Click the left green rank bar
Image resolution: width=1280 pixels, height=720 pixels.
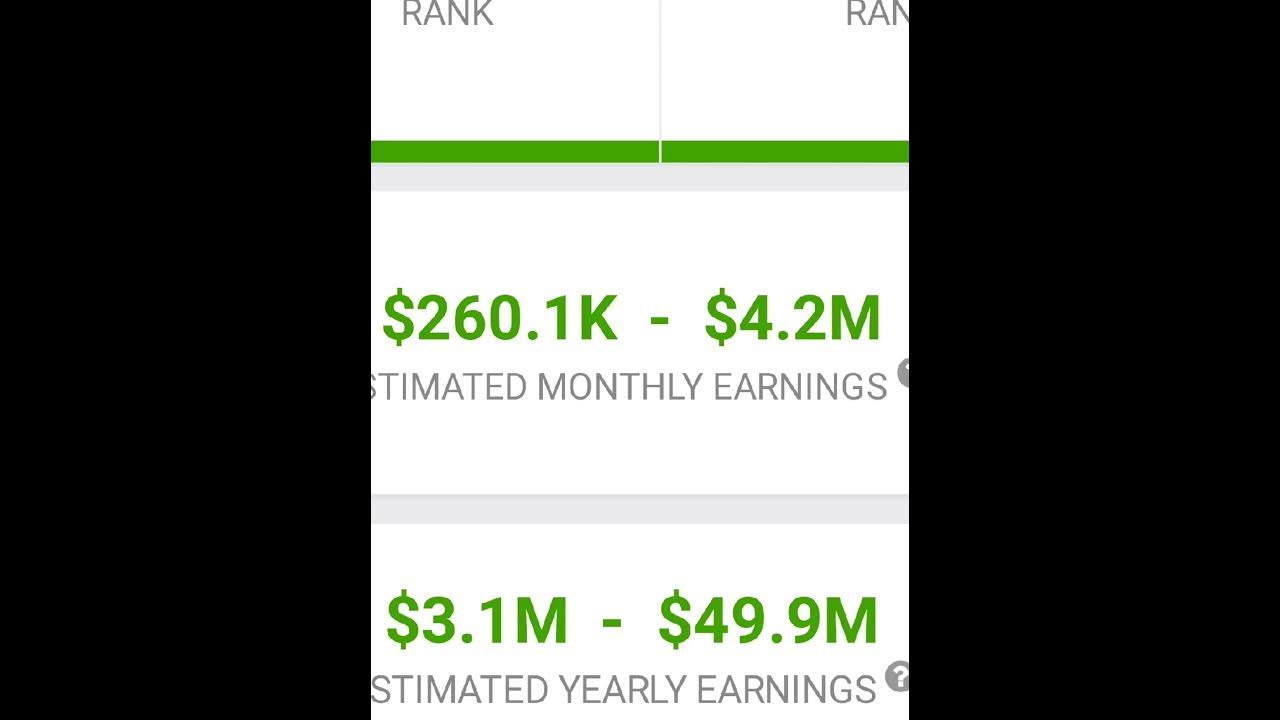click(514, 152)
